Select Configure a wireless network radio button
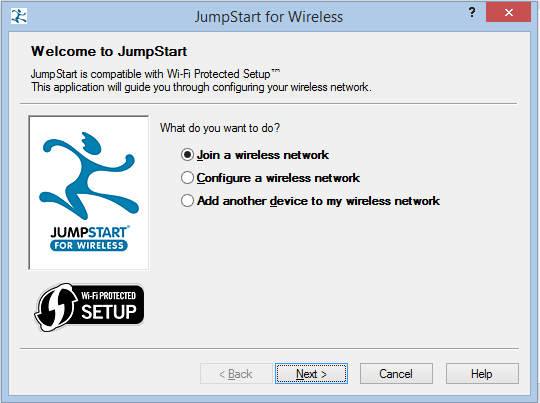540x403 pixels. (187, 178)
